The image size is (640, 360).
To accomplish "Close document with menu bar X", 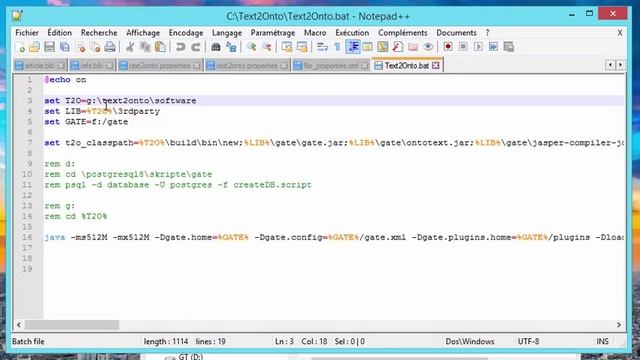I will (x=620, y=33).
